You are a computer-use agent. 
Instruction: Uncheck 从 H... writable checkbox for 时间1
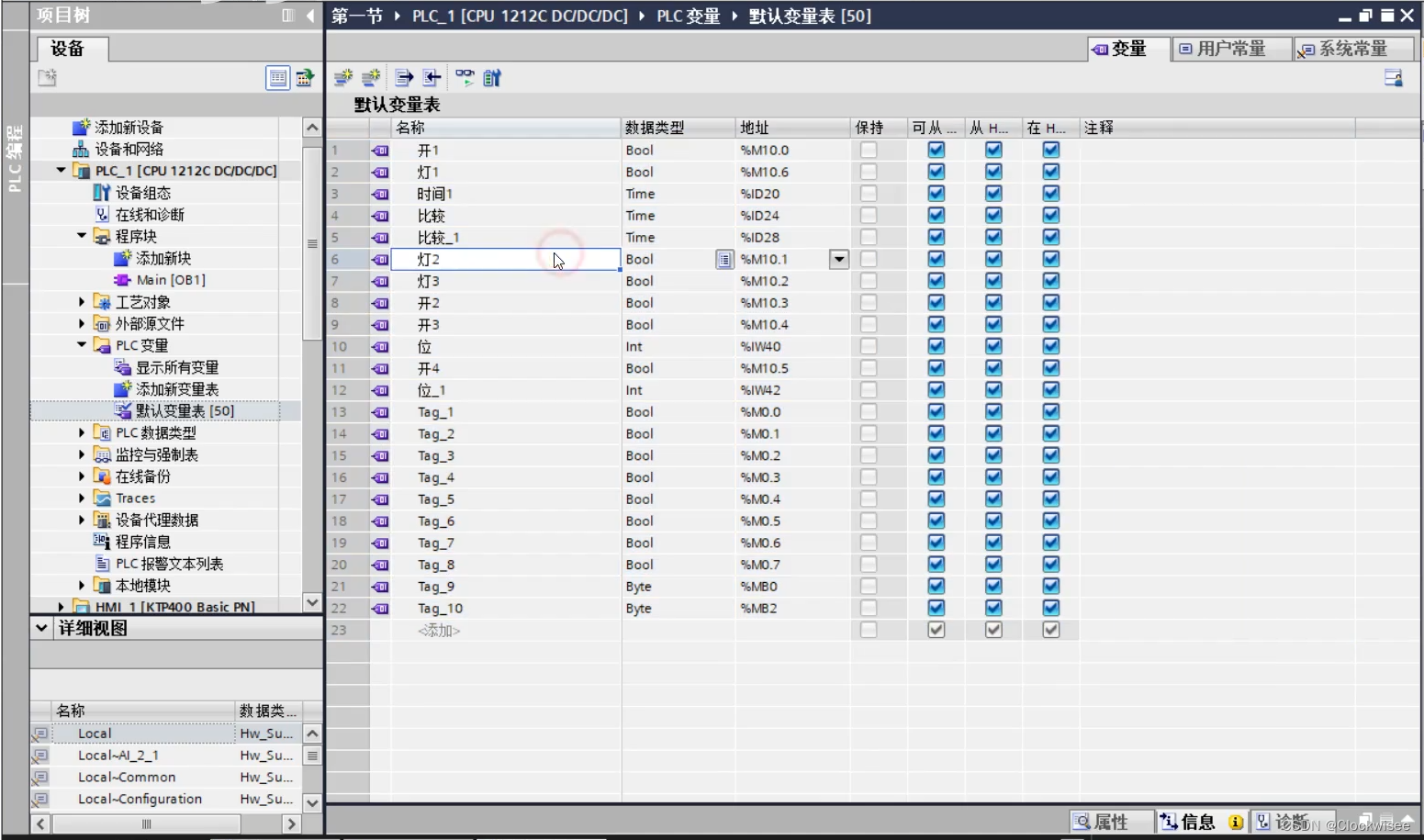point(993,194)
